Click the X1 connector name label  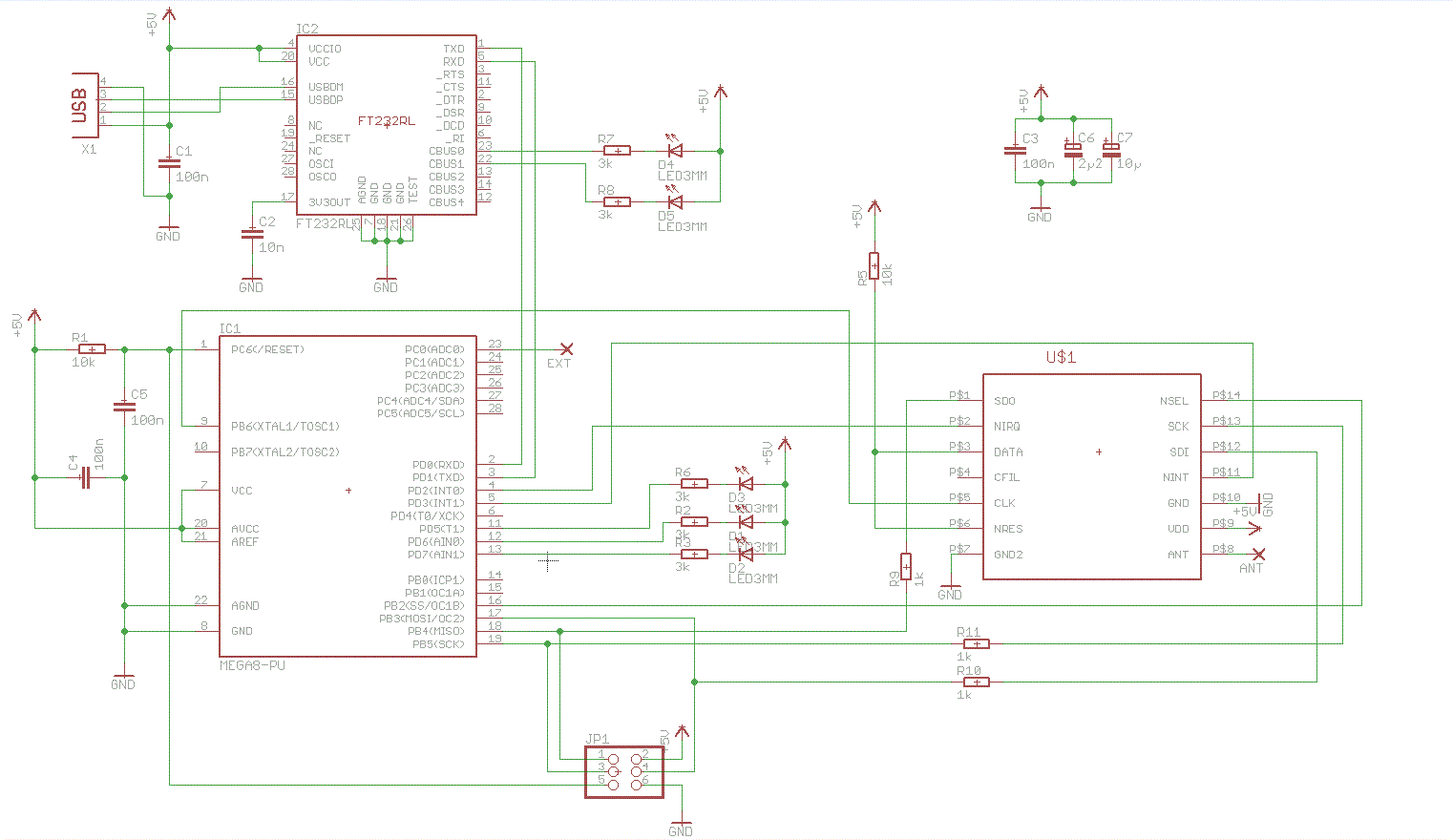point(89,150)
